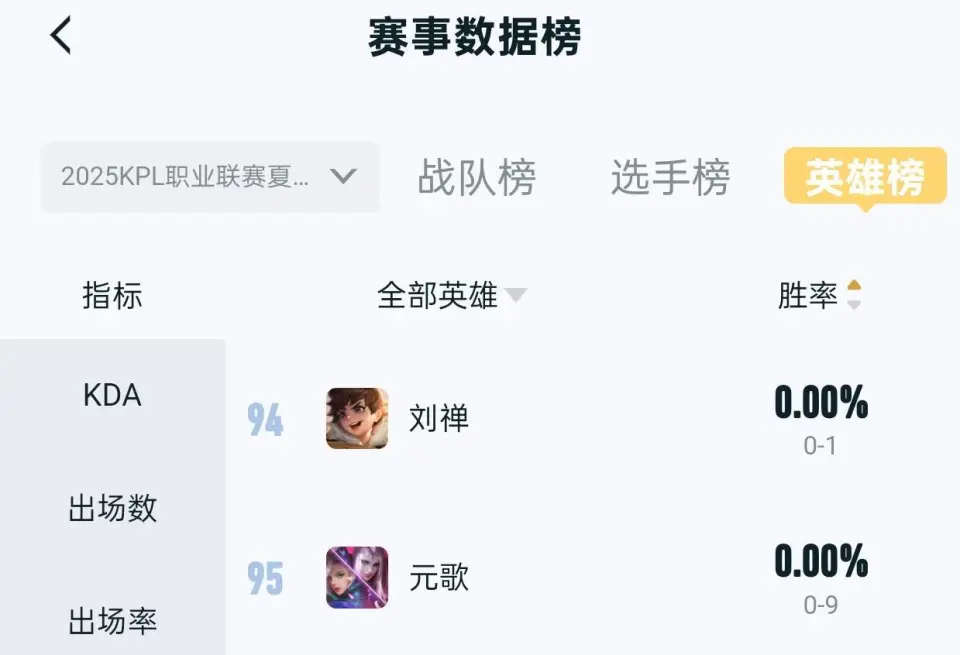This screenshot has width=960, height=655.
Task: Click the 全部英雄 column label
Action: [x=437, y=296]
